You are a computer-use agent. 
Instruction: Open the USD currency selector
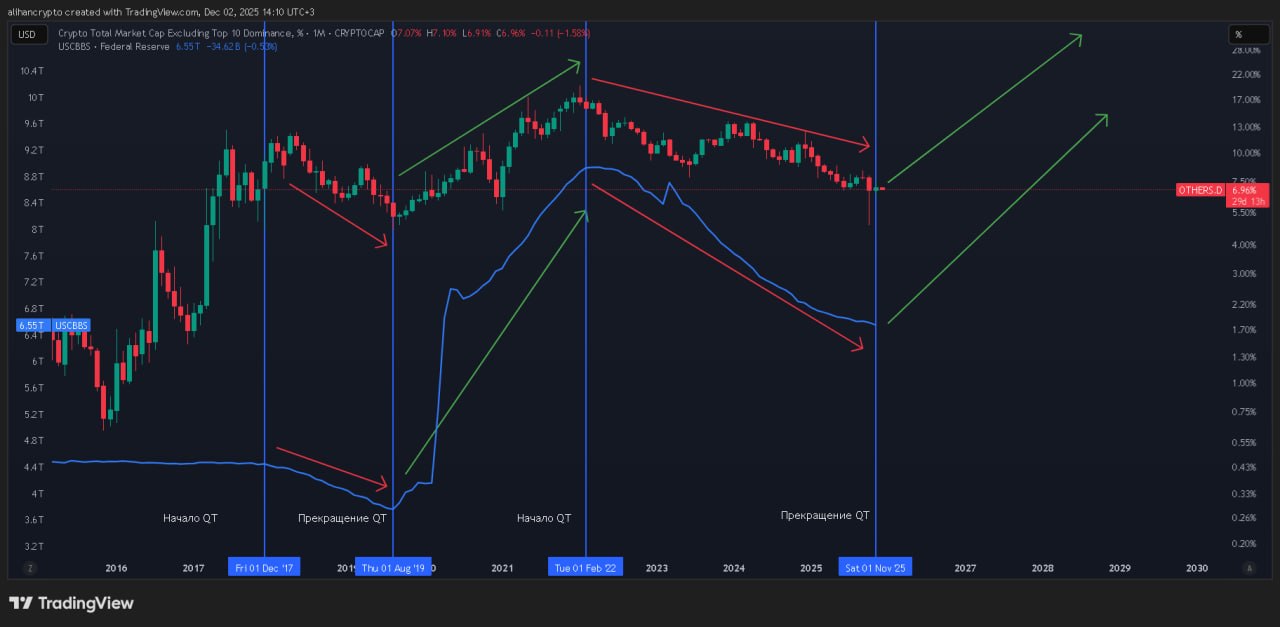[27, 34]
